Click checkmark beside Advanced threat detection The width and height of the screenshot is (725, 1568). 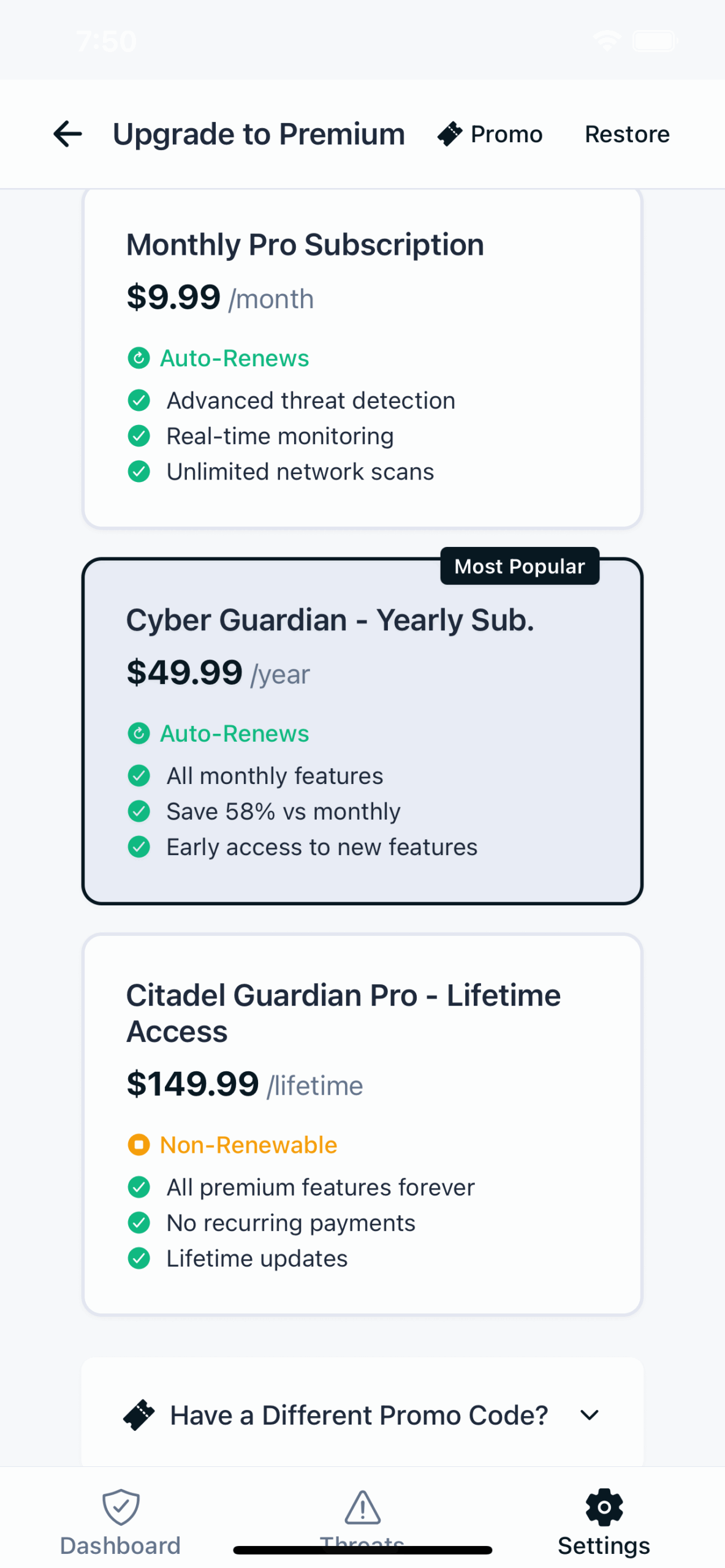tap(139, 401)
